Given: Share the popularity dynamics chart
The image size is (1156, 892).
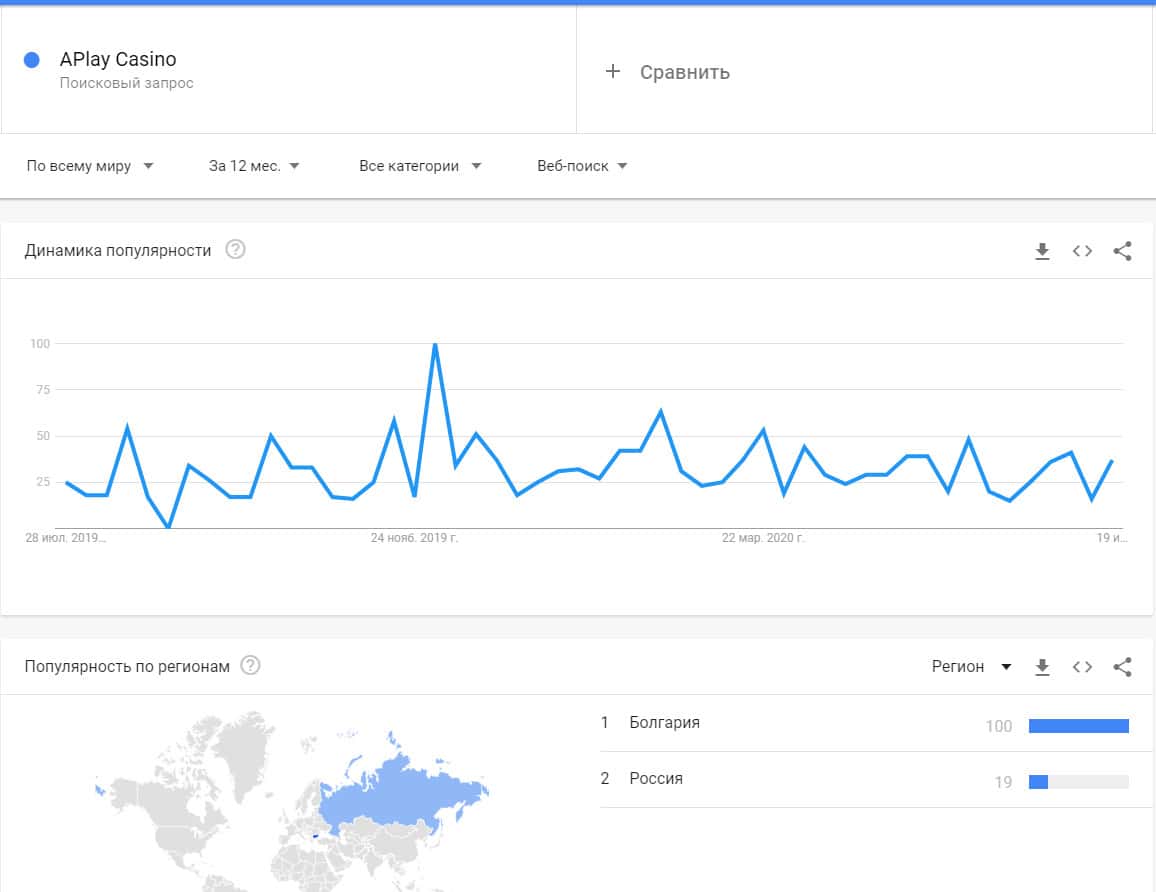Looking at the screenshot, I should (x=1122, y=251).
